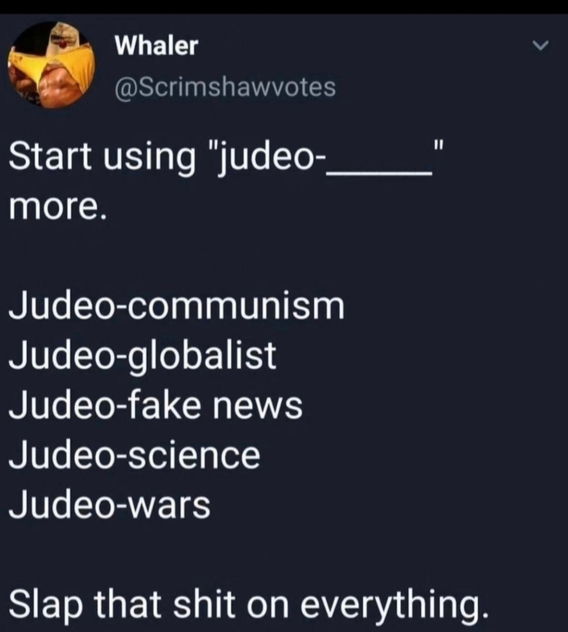
Task: Click the circular profile avatar
Action: pos(51,65)
